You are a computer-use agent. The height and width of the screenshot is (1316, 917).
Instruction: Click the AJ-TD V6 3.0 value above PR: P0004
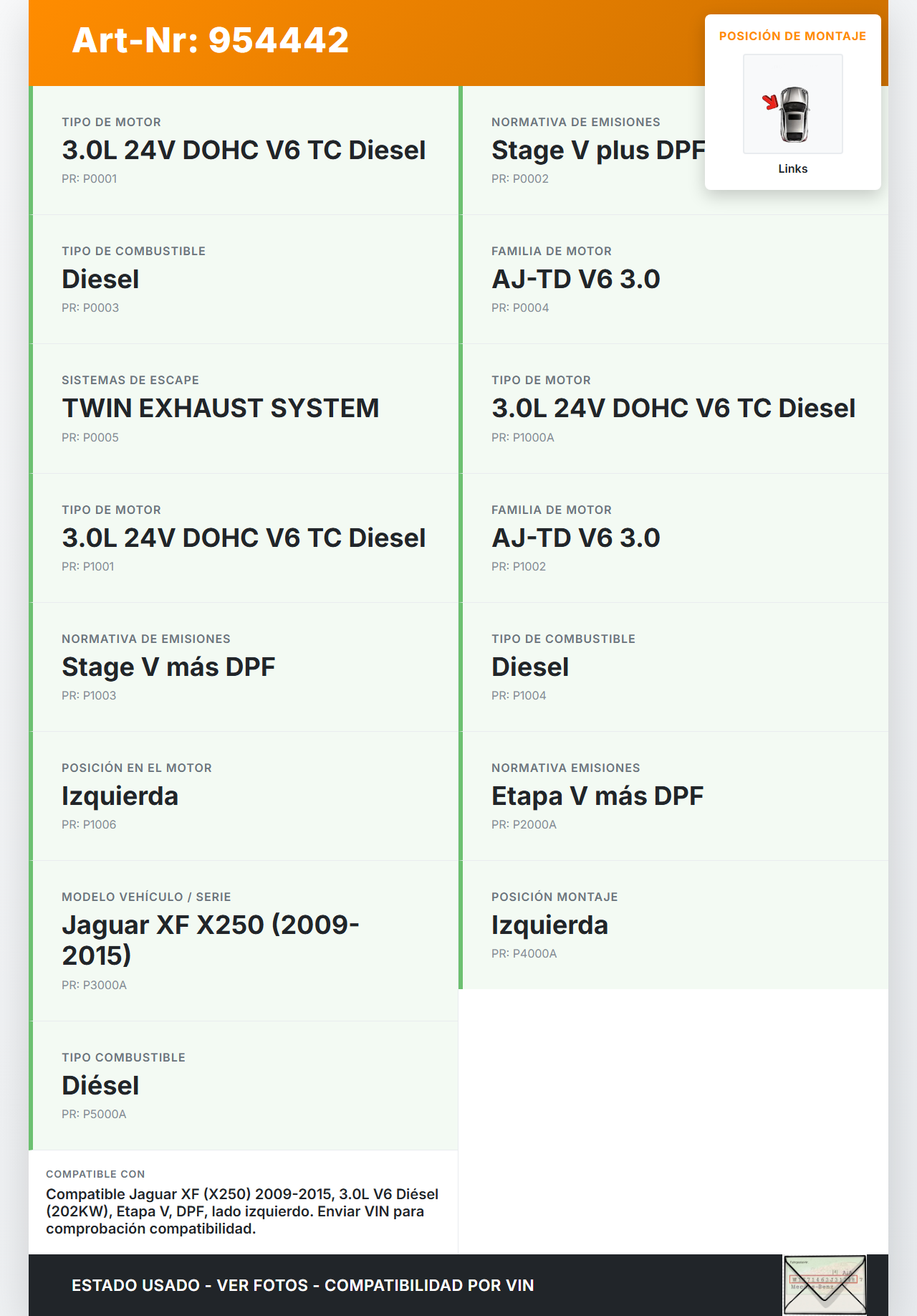tap(575, 280)
